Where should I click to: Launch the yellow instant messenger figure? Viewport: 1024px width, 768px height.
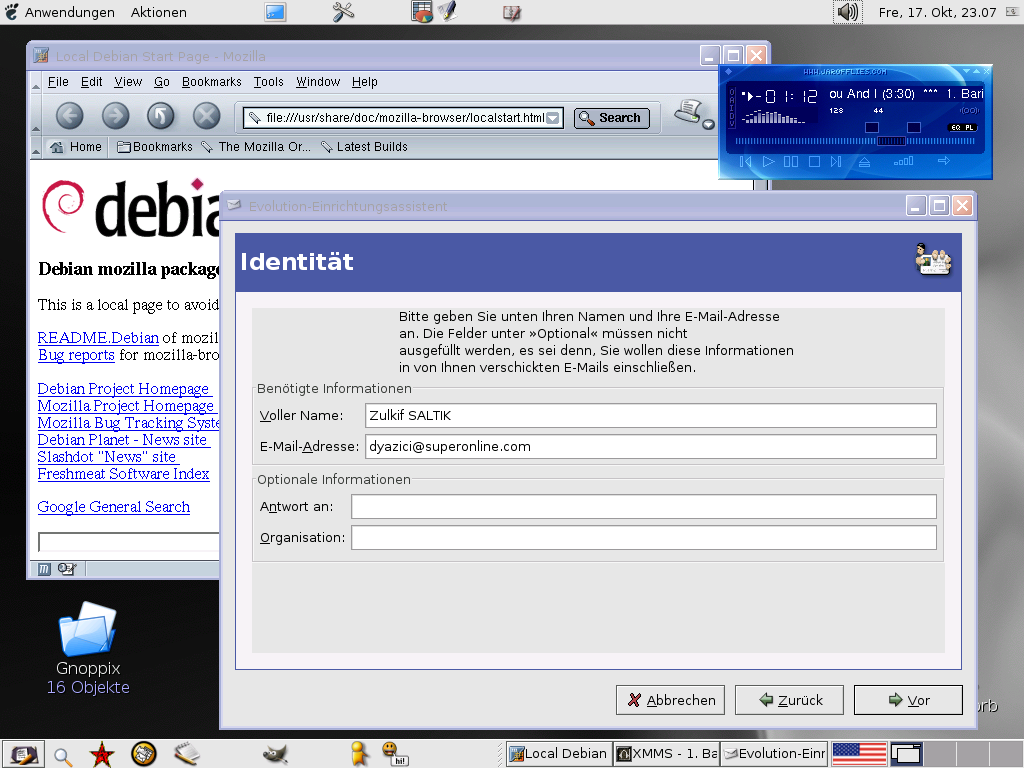359,754
